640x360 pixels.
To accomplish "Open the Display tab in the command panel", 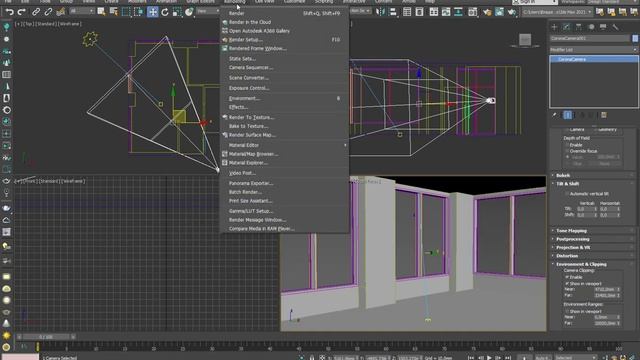I will click(x=603, y=27).
